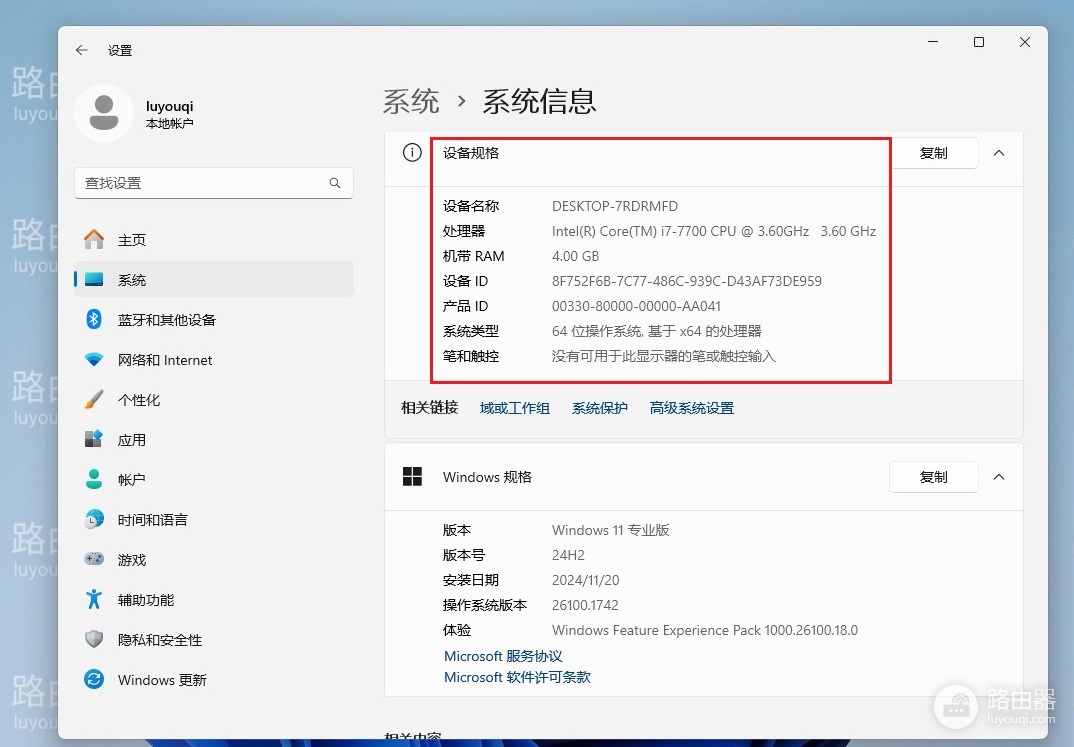Click device ID starting 8F752F6B
Image resolution: width=1074 pixels, height=747 pixels.
tap(686, 281)
